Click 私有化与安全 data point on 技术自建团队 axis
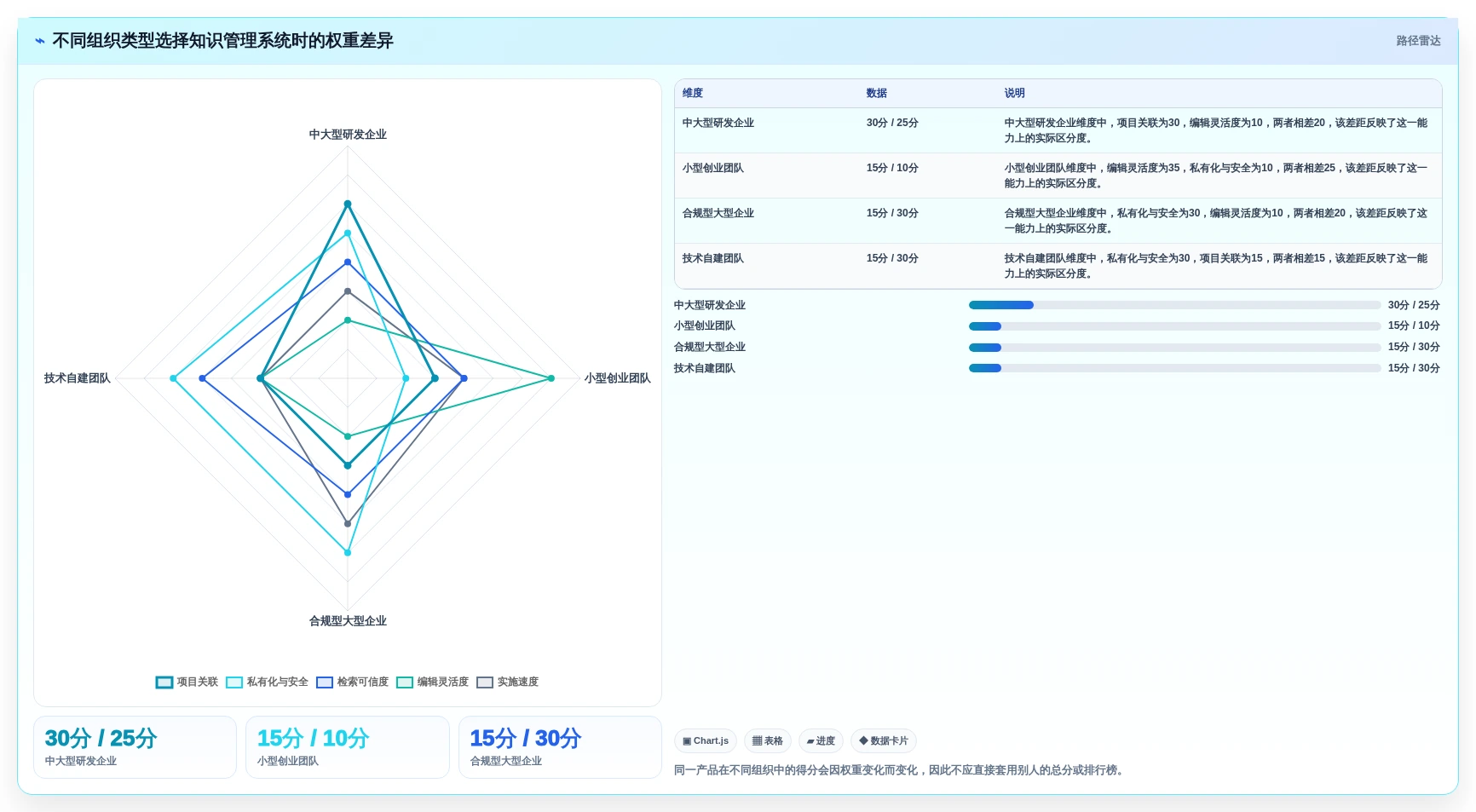 (173, 378)
